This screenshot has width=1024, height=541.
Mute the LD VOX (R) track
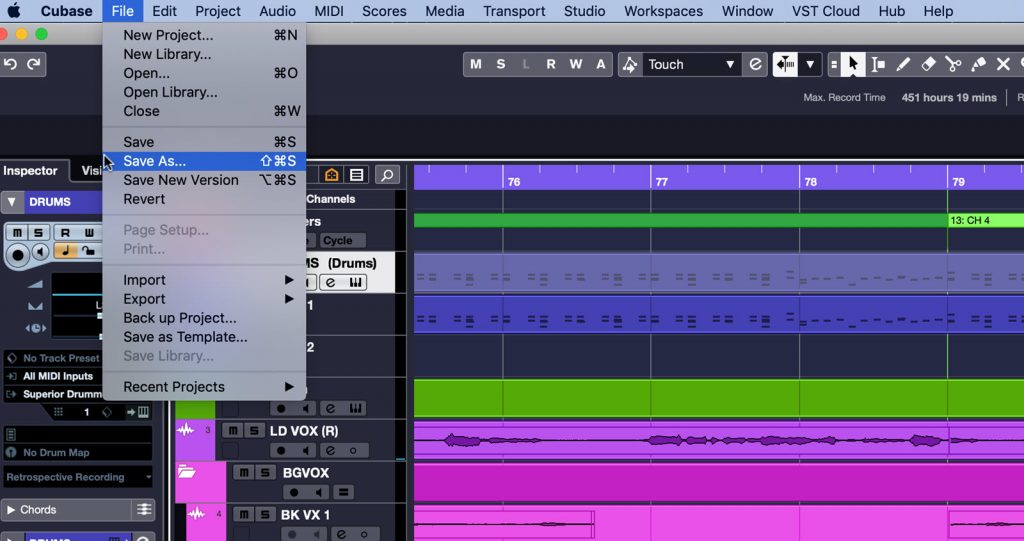tap(233, 431)
